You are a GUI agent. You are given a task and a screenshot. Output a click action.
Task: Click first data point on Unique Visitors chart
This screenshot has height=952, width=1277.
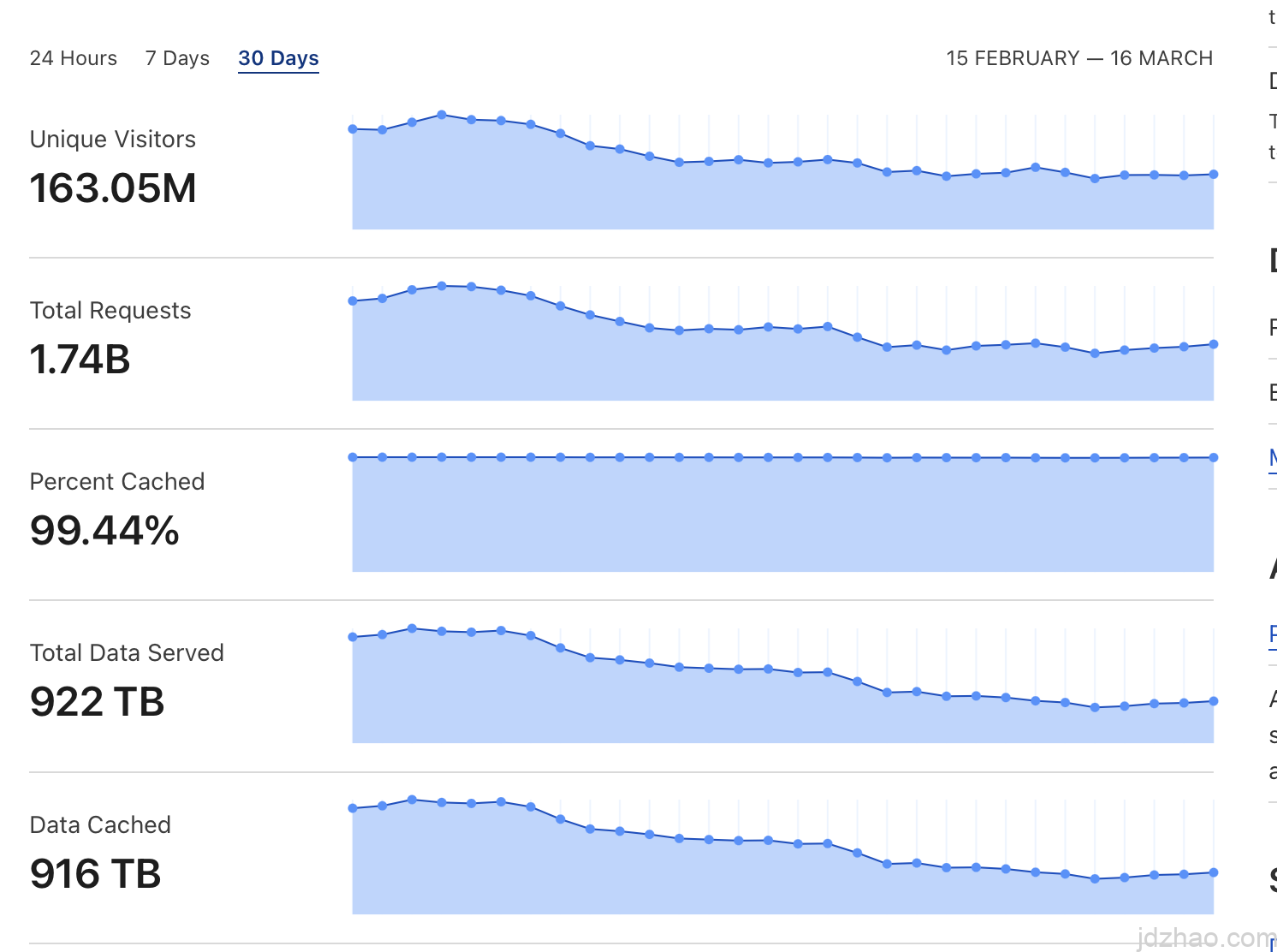coord(353,129)
